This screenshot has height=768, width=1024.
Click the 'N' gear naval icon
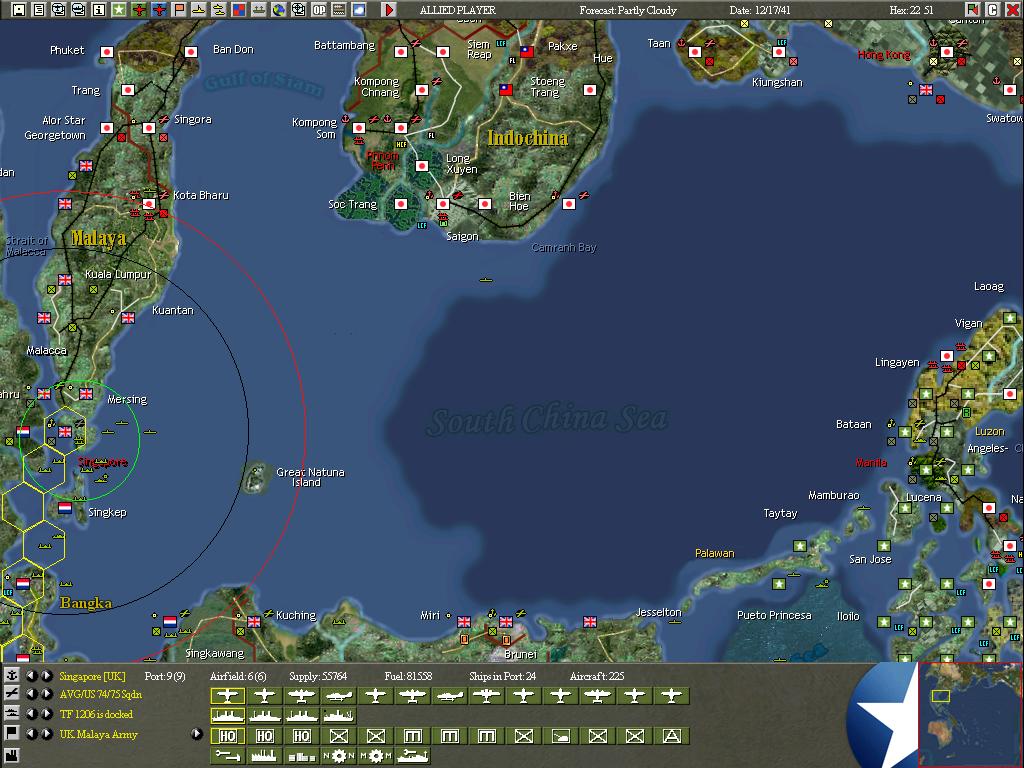[x=338, y=756]
